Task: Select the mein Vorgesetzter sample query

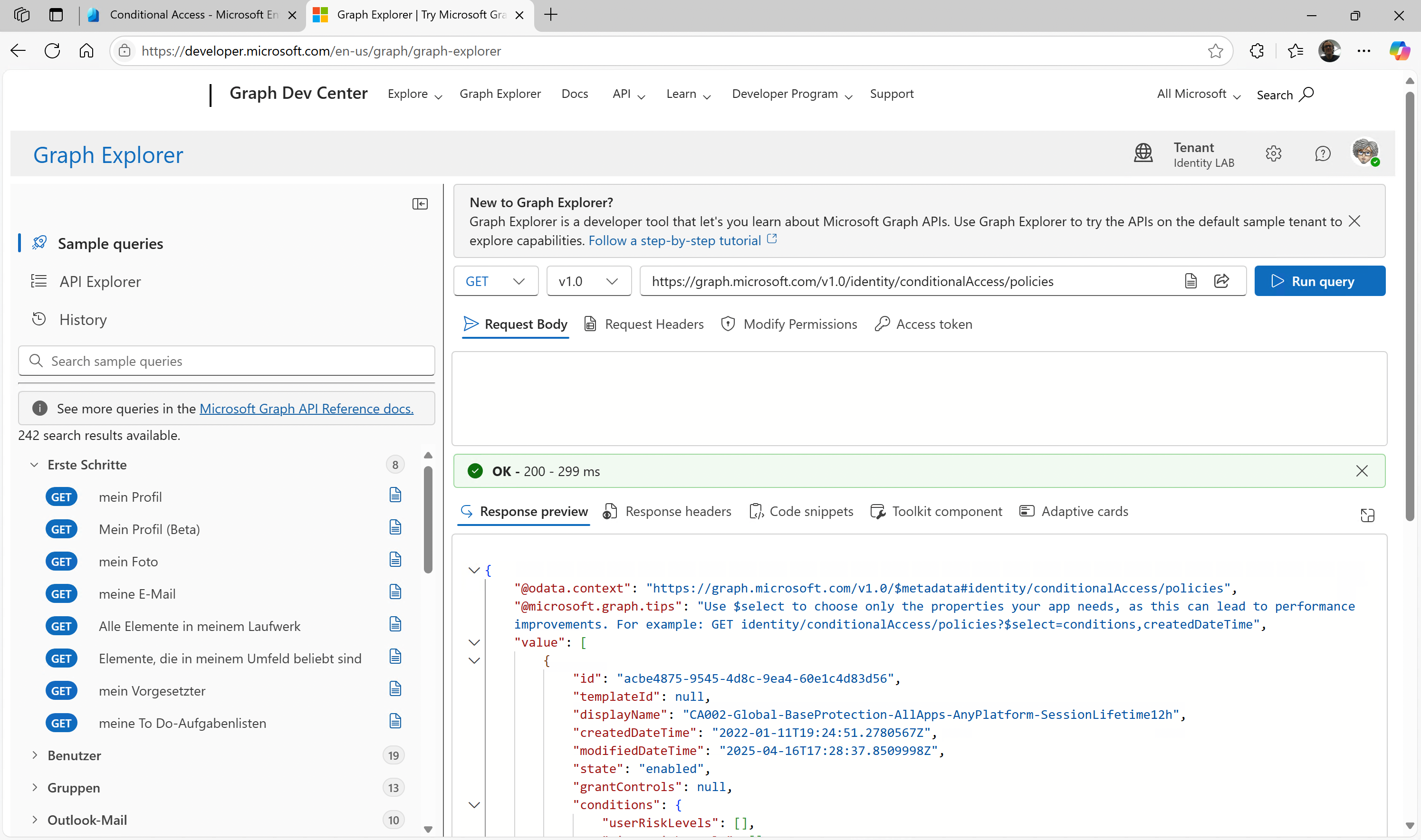Action: [x=152, y=690]
